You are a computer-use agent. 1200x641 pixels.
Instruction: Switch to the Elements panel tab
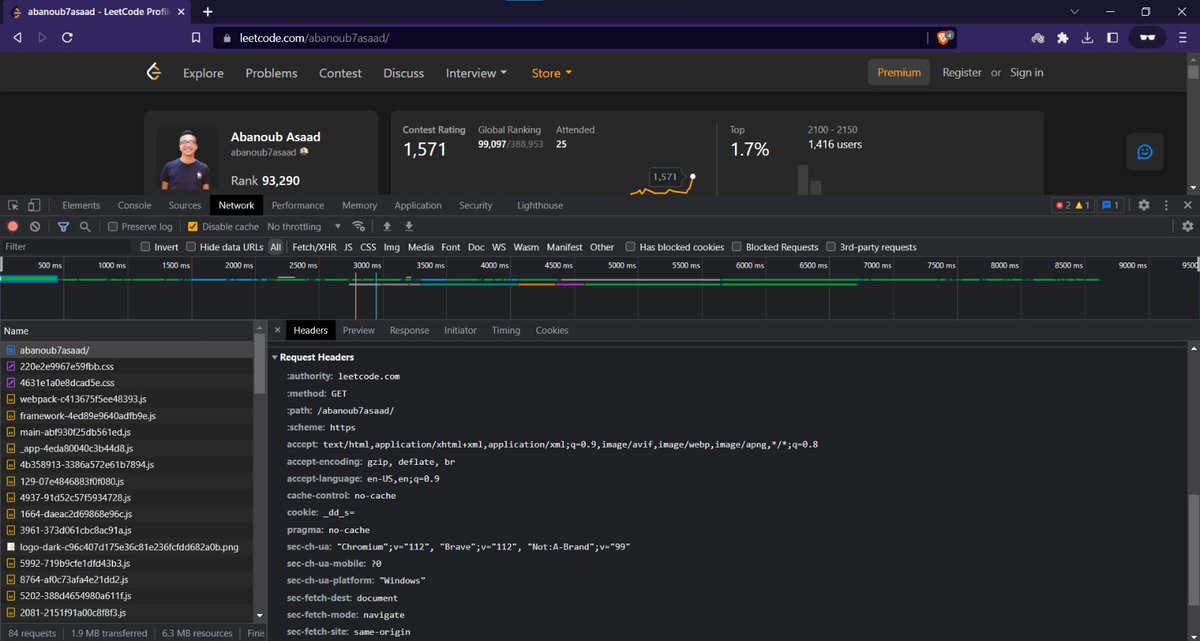[81, 205]
